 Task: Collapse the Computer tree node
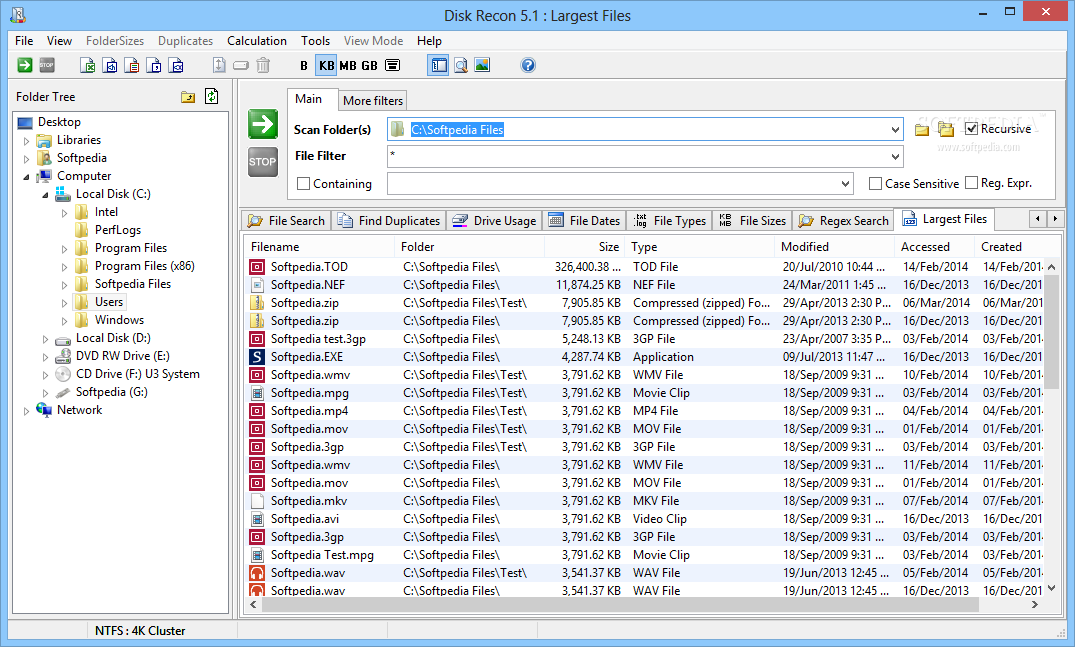27,176
